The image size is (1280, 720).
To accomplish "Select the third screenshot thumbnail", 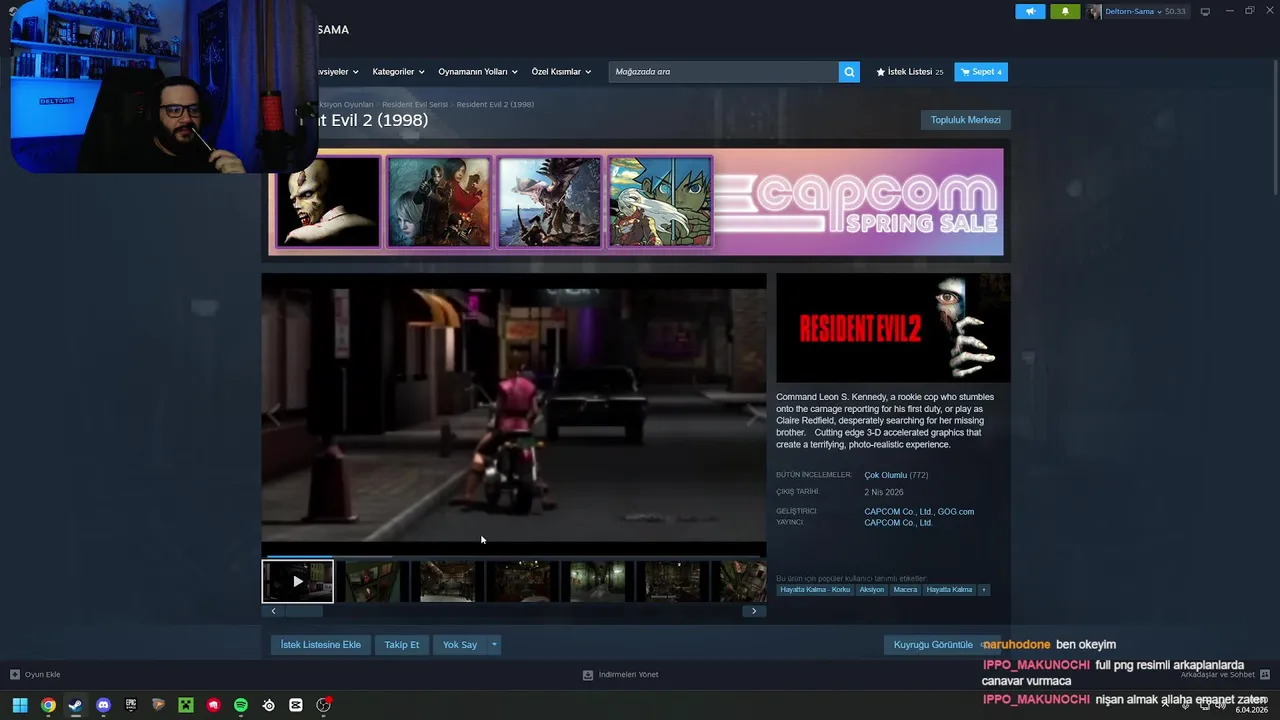I will click(448, 581).
